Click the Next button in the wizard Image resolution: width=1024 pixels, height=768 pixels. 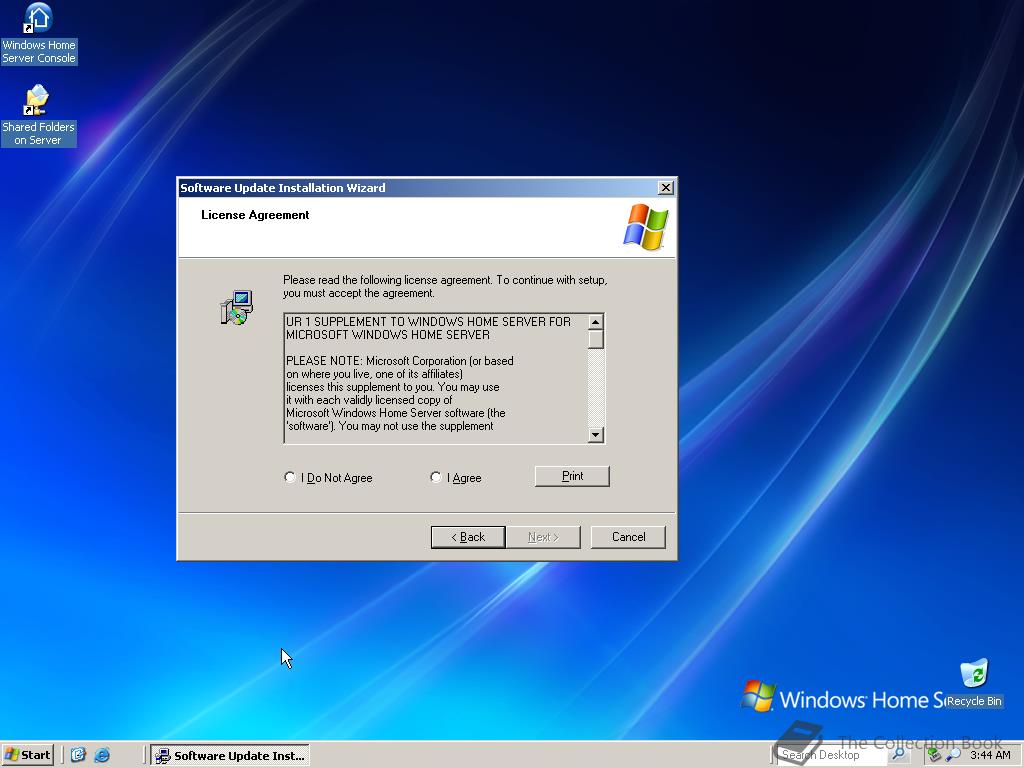543,537
